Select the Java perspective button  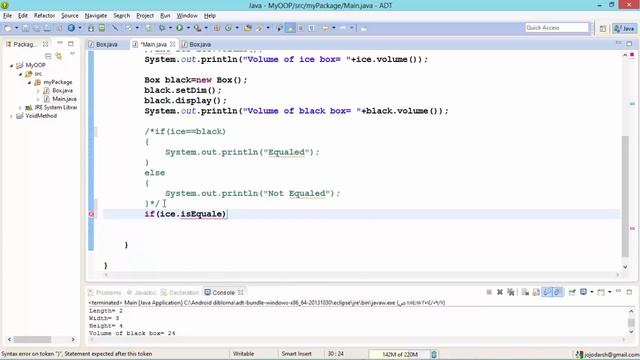pyautogui.click(x=624, y=28)
